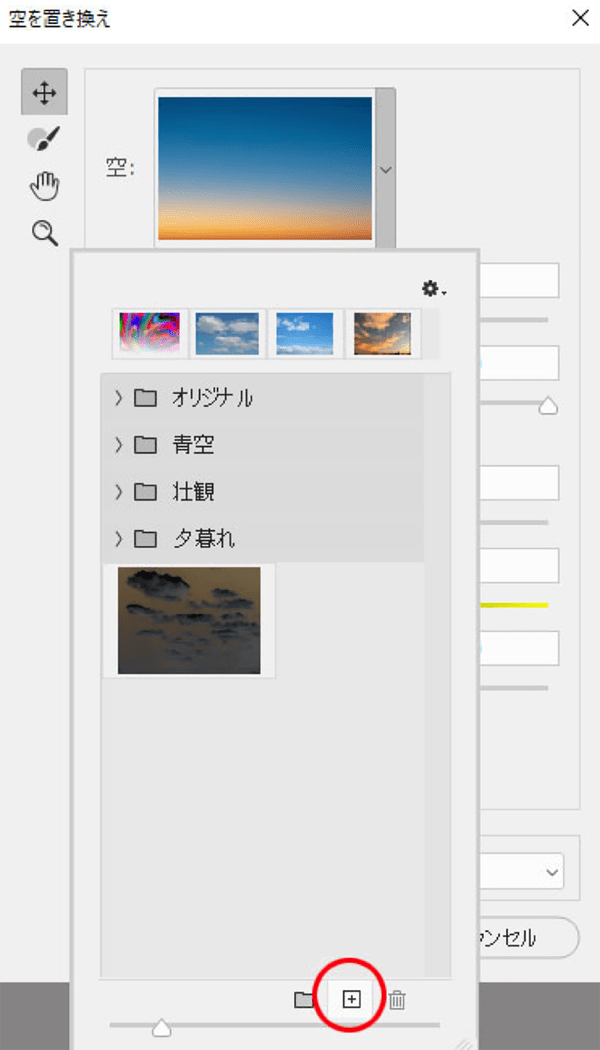600x1050 pixels.
Task: Delete sky with the trash icon
Action: click(397, 1000)
